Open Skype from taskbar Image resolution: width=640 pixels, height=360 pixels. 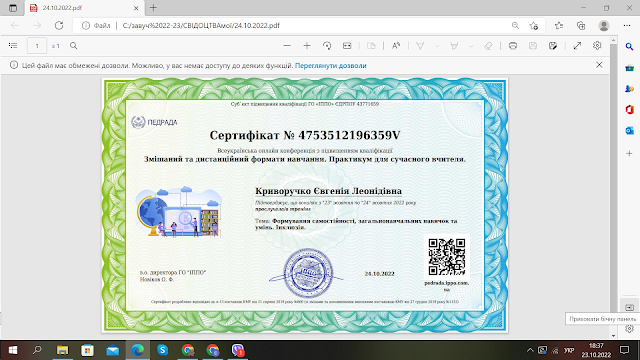[163, 350]
